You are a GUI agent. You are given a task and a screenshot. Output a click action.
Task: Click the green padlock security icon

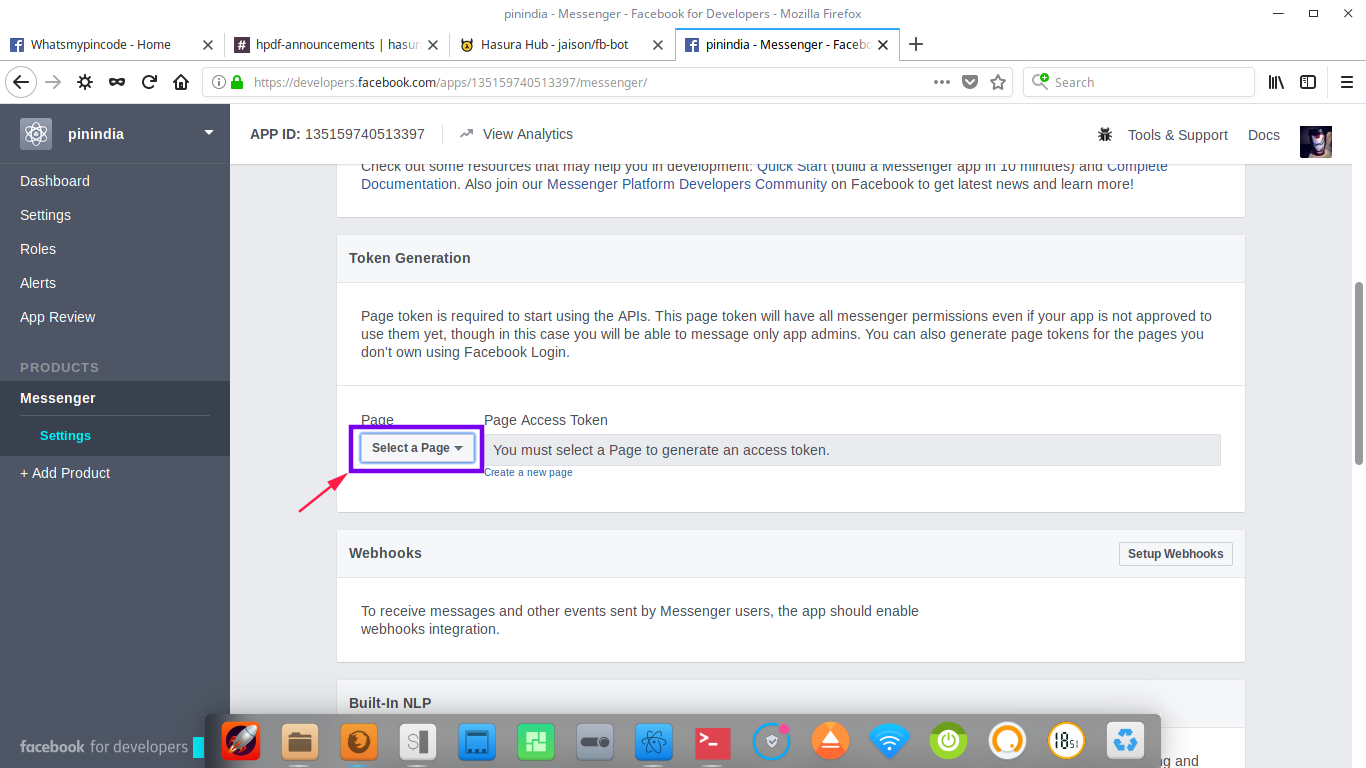click(237, 82)
